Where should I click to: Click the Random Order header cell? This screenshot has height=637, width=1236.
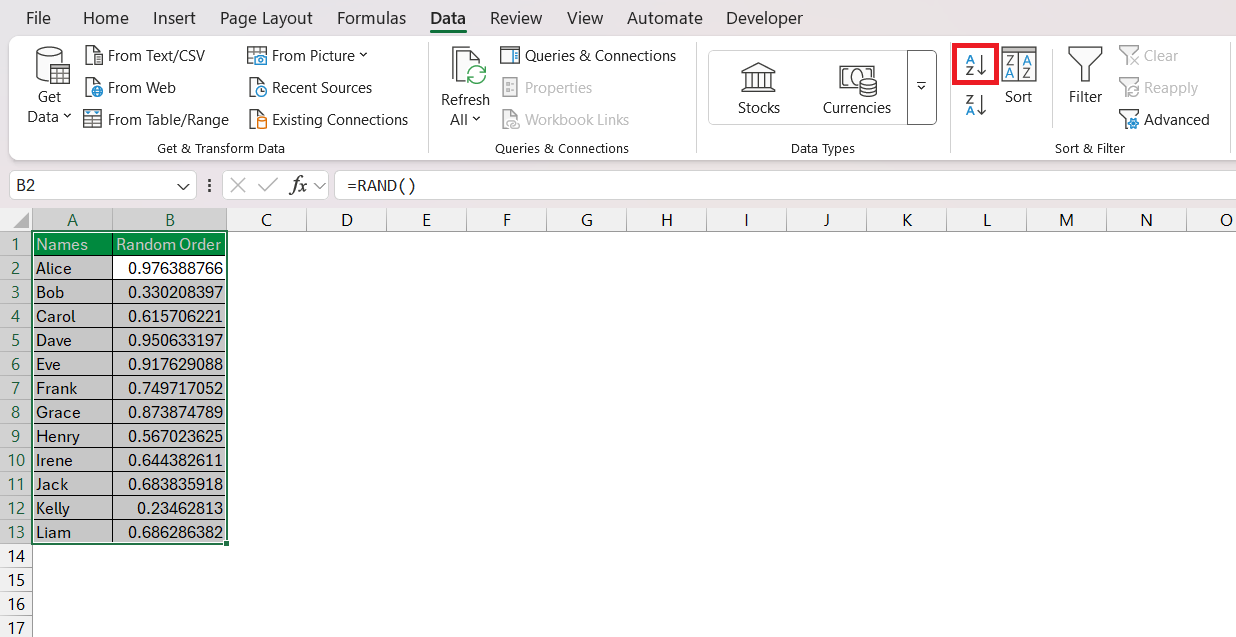tap(170, 244)
